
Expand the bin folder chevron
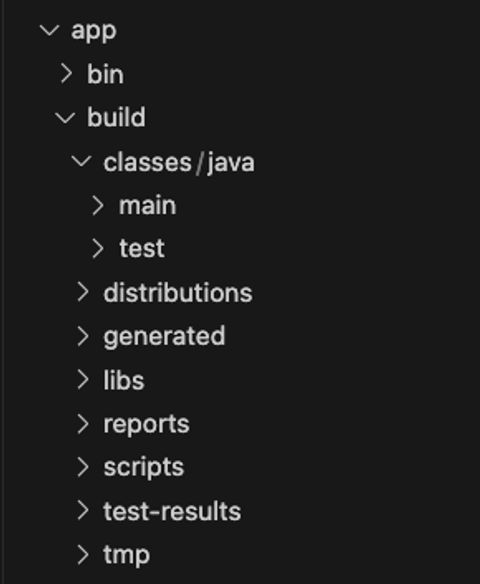(67, 73)
